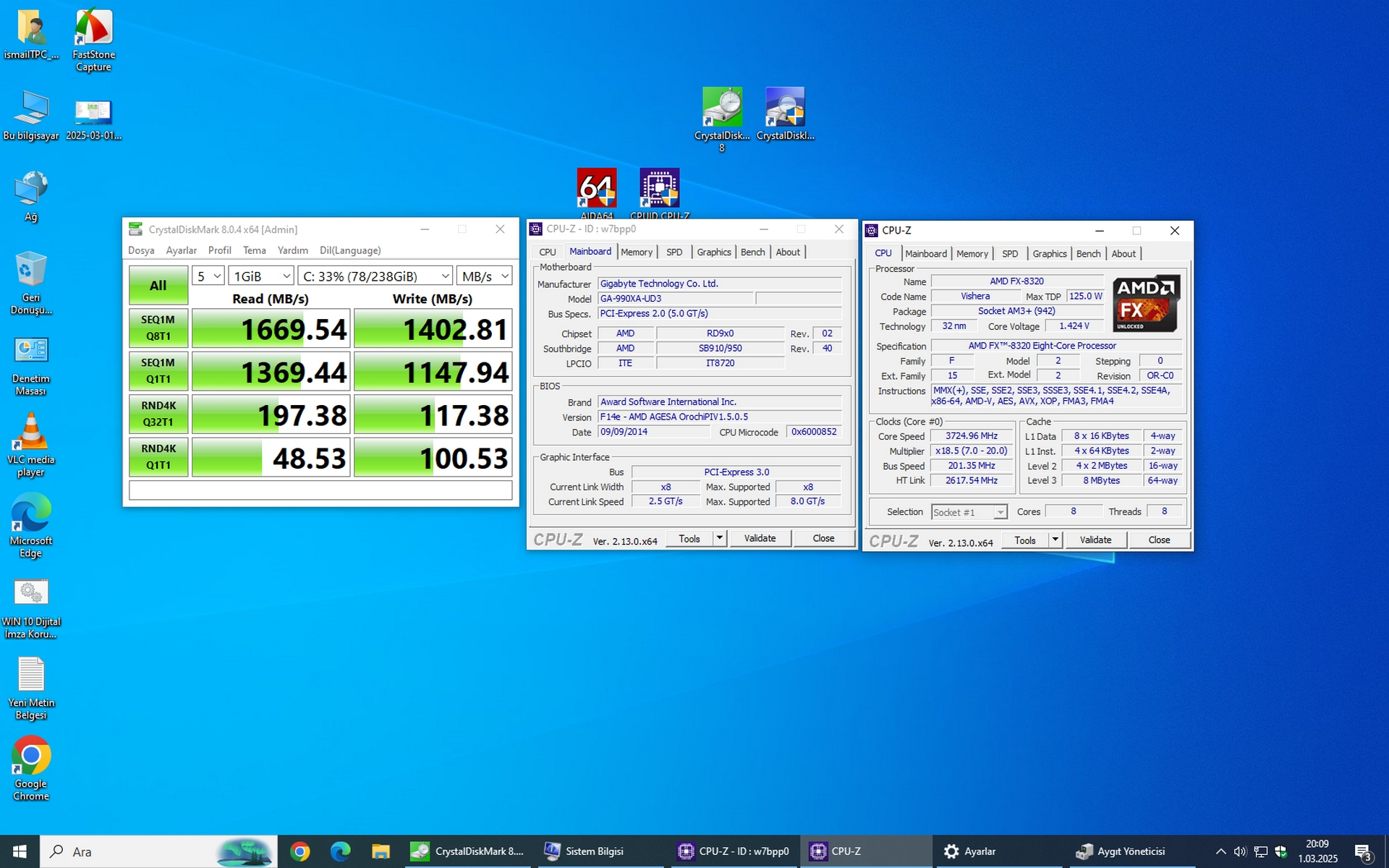Select the Microsoft Edge desktop shortcut
Viewport: 1389px width, 868px height.
pos(31,526)
